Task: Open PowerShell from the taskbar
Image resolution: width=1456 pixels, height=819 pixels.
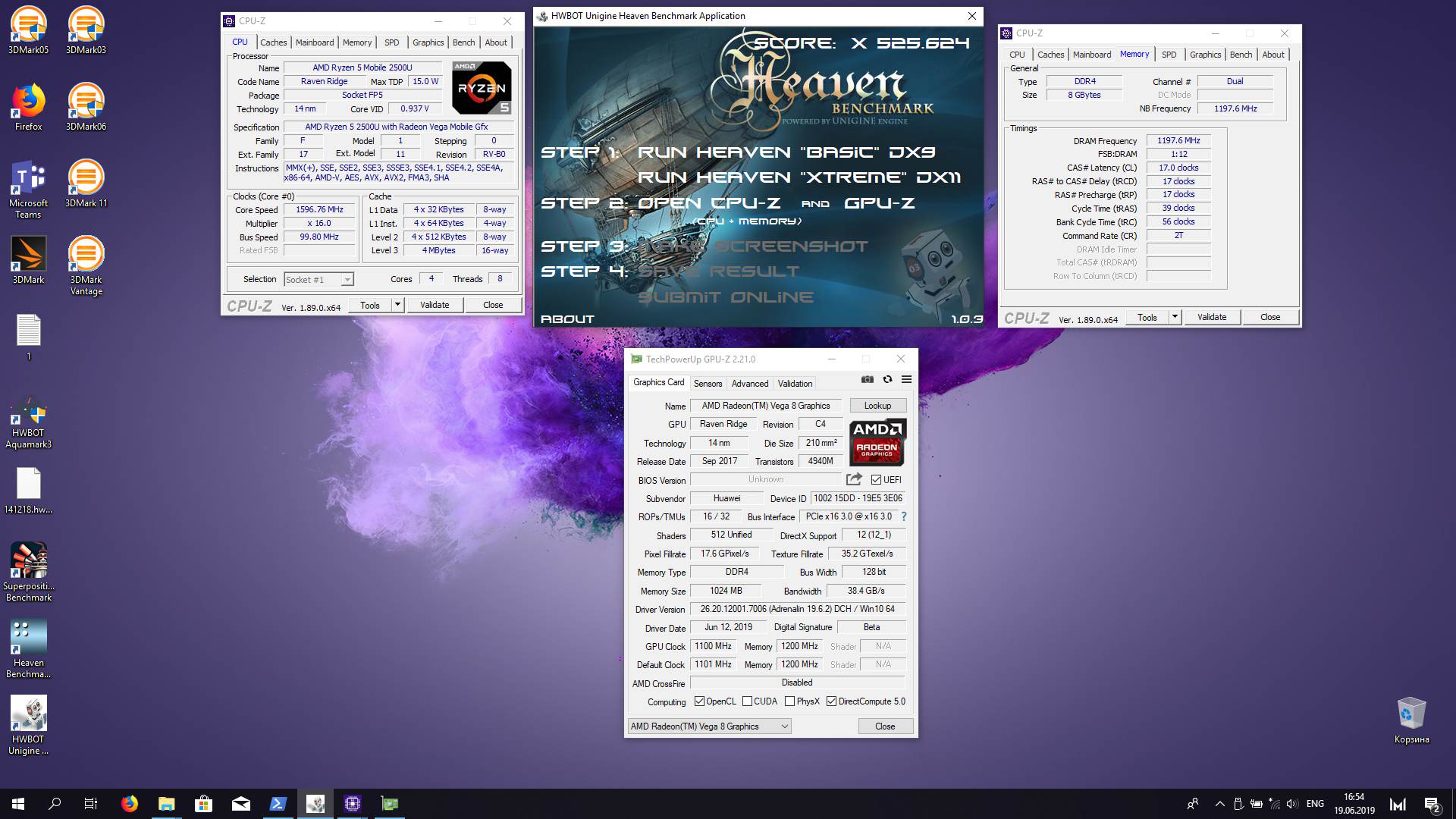Action: pos(278,804)
